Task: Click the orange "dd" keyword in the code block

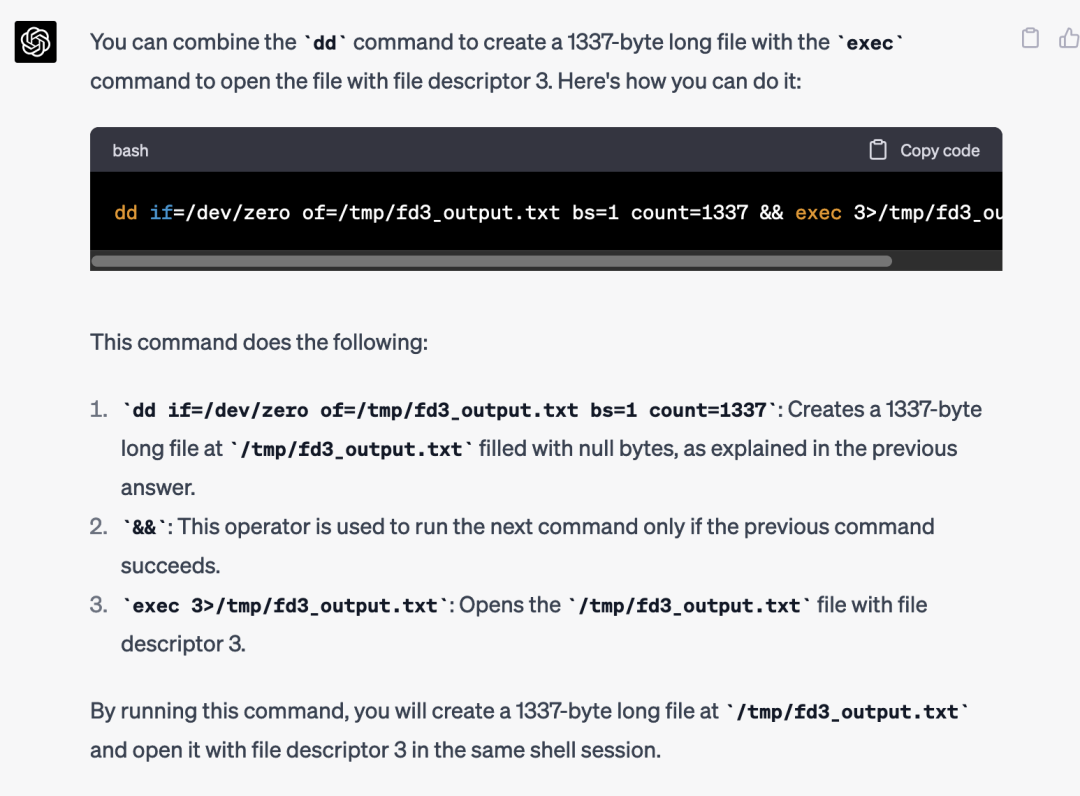Action: (126, 213)
